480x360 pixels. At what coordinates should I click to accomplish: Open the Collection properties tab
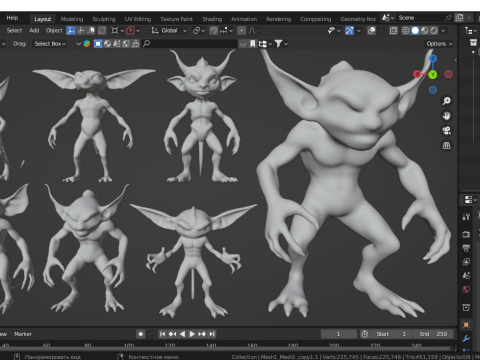coord(466,307)
